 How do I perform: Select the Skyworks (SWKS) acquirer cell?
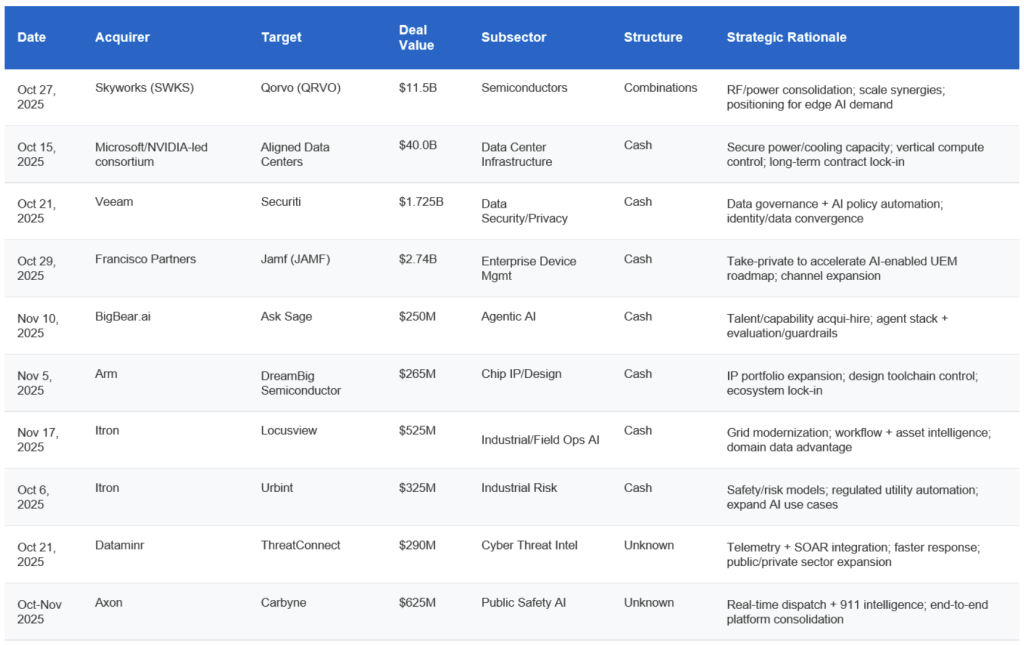pos(144,88)
